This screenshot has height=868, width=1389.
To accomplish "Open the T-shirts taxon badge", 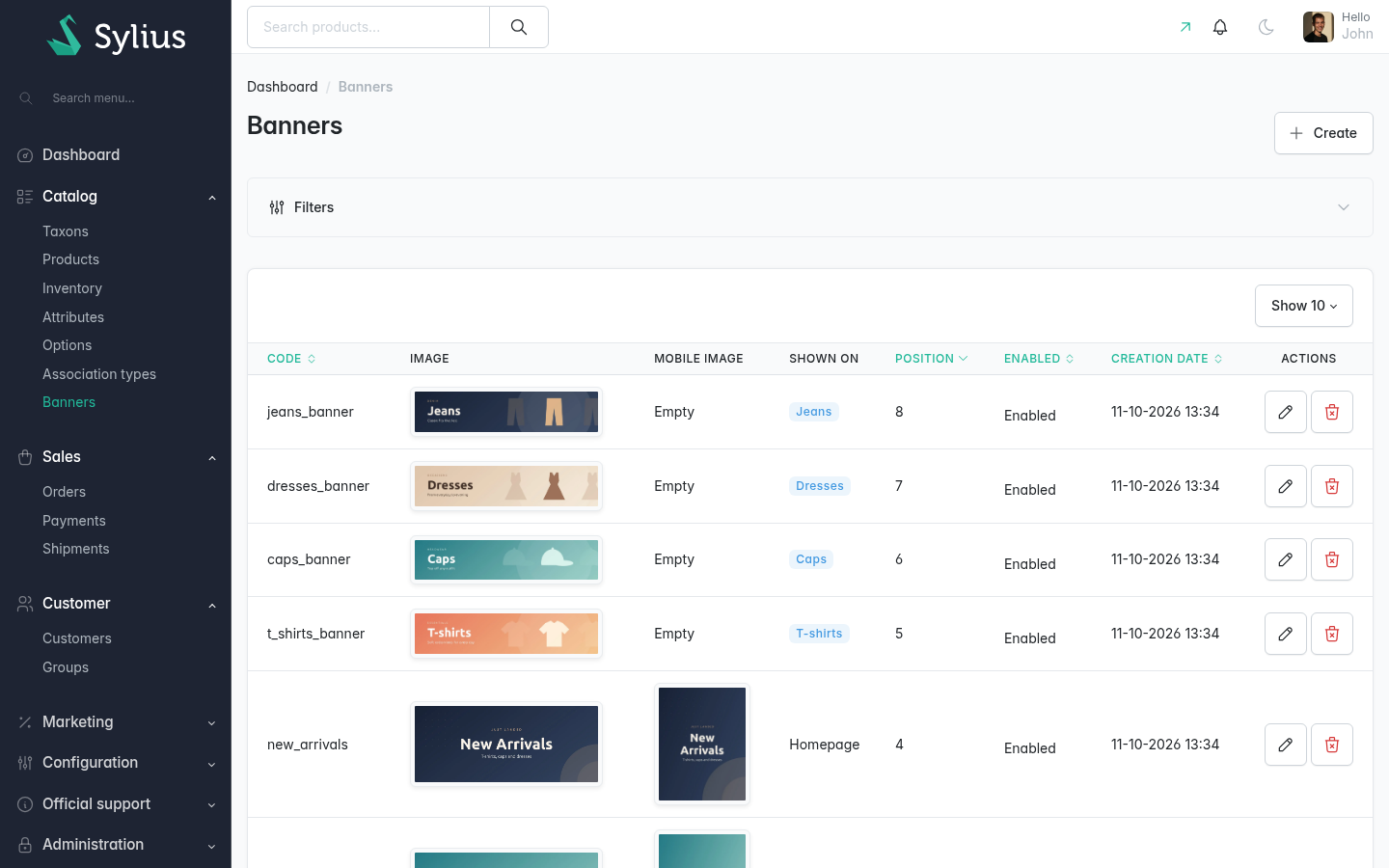I will pos(819,634).
